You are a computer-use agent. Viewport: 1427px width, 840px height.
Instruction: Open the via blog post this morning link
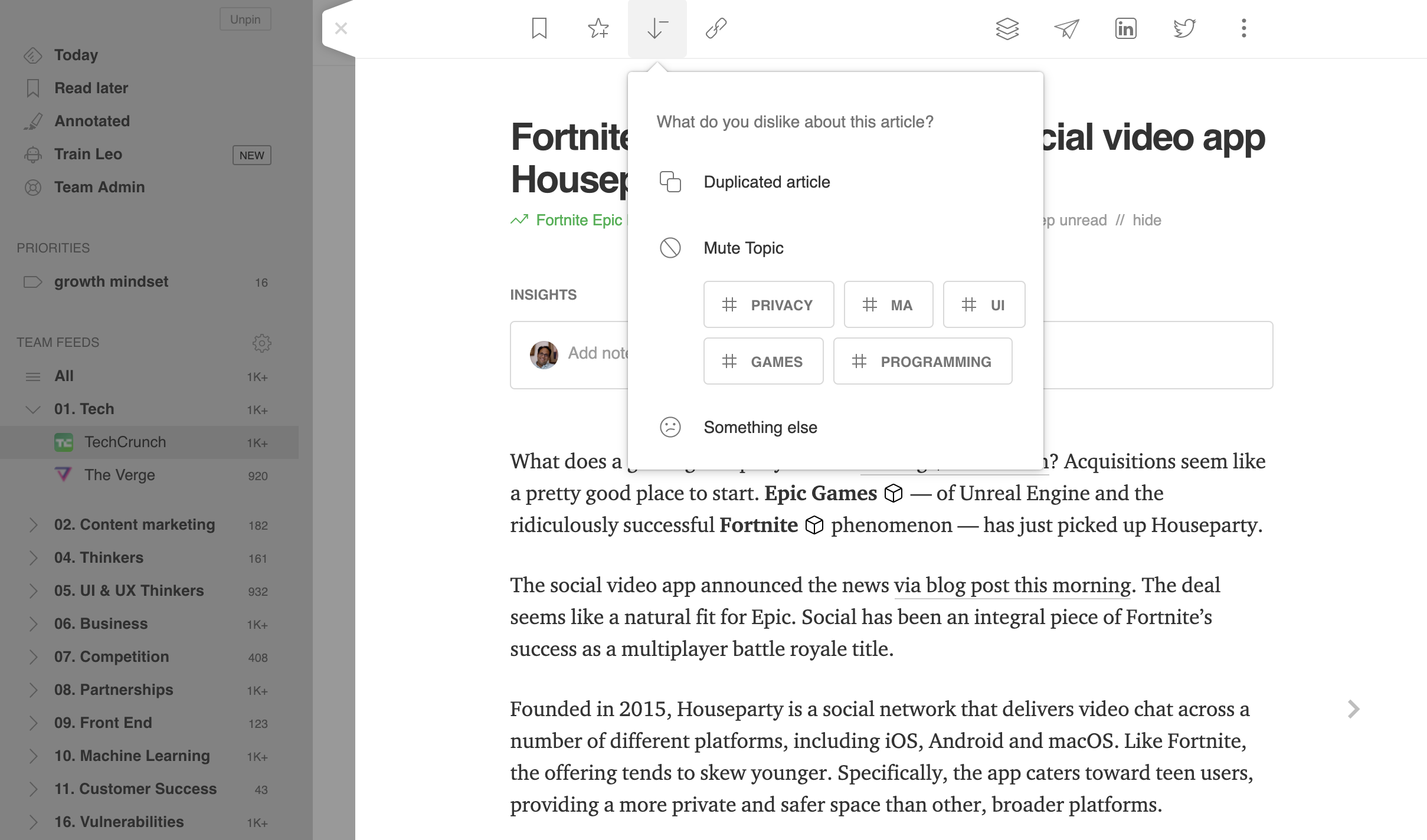[1012, 585]
